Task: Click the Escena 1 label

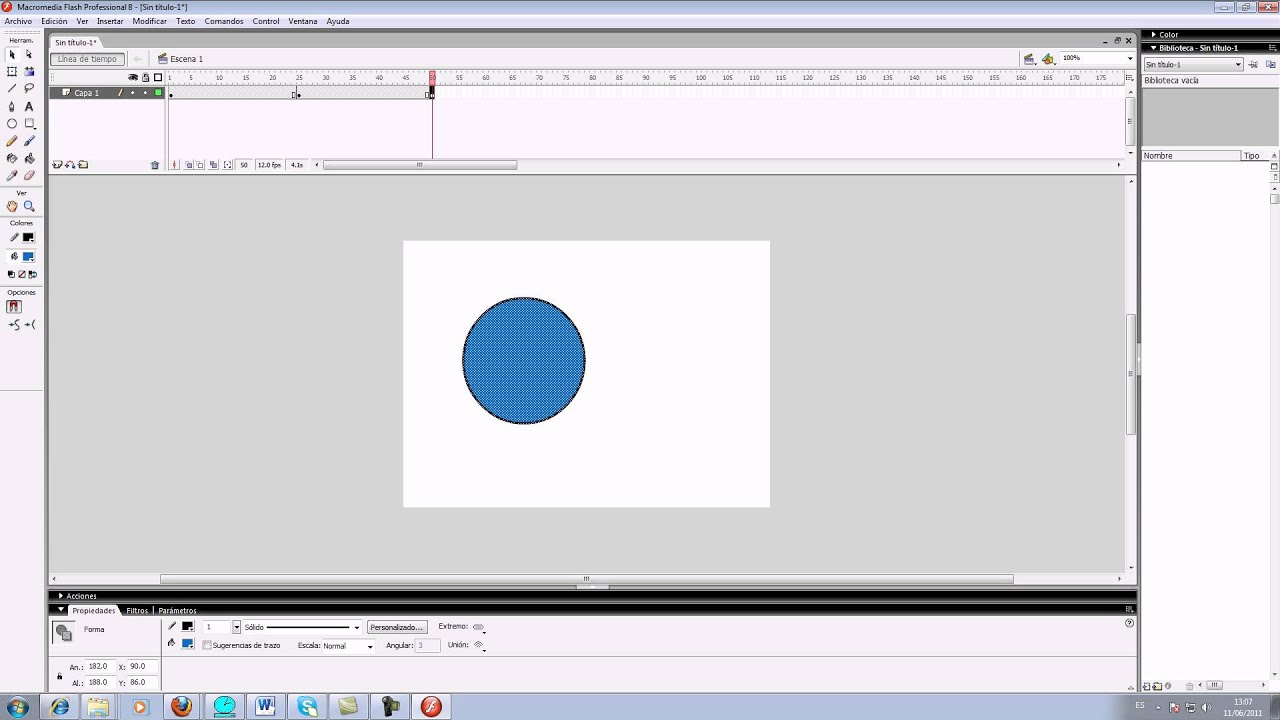Action: click(186, 59)
